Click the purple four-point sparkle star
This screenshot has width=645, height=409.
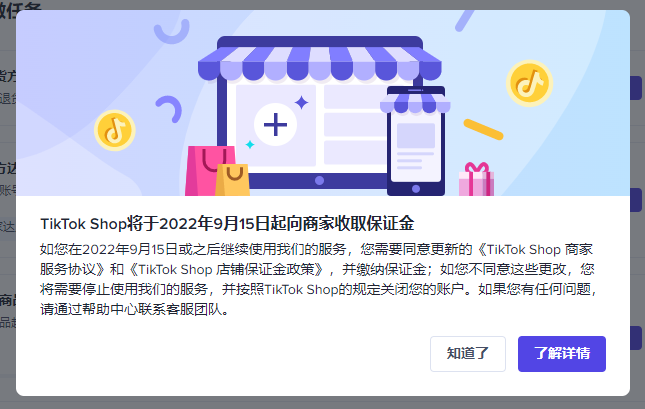302,102
